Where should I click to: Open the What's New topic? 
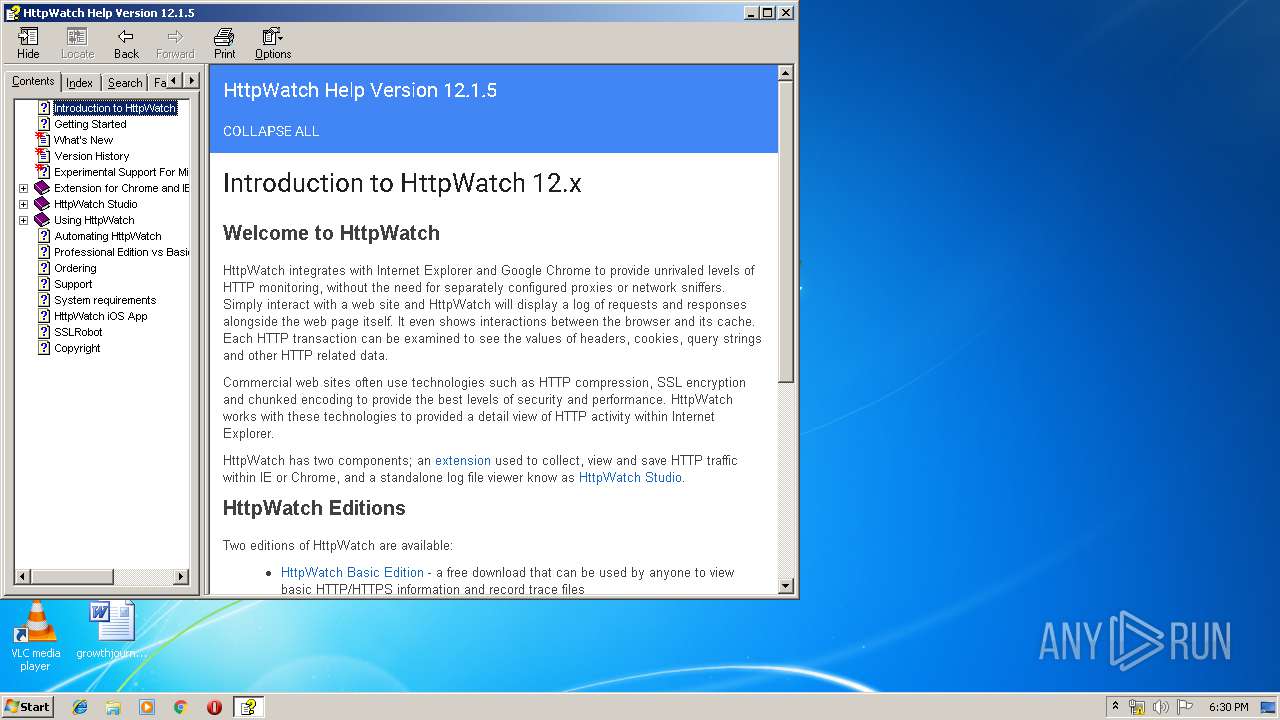83,140
